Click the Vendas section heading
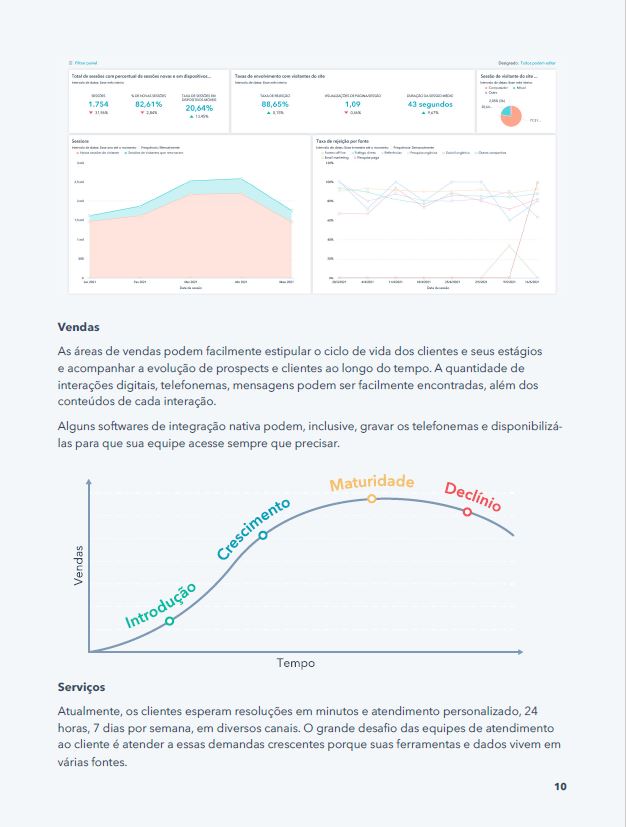Image resolution: width=626 pixels, height=827 pixels. (79, 327)
